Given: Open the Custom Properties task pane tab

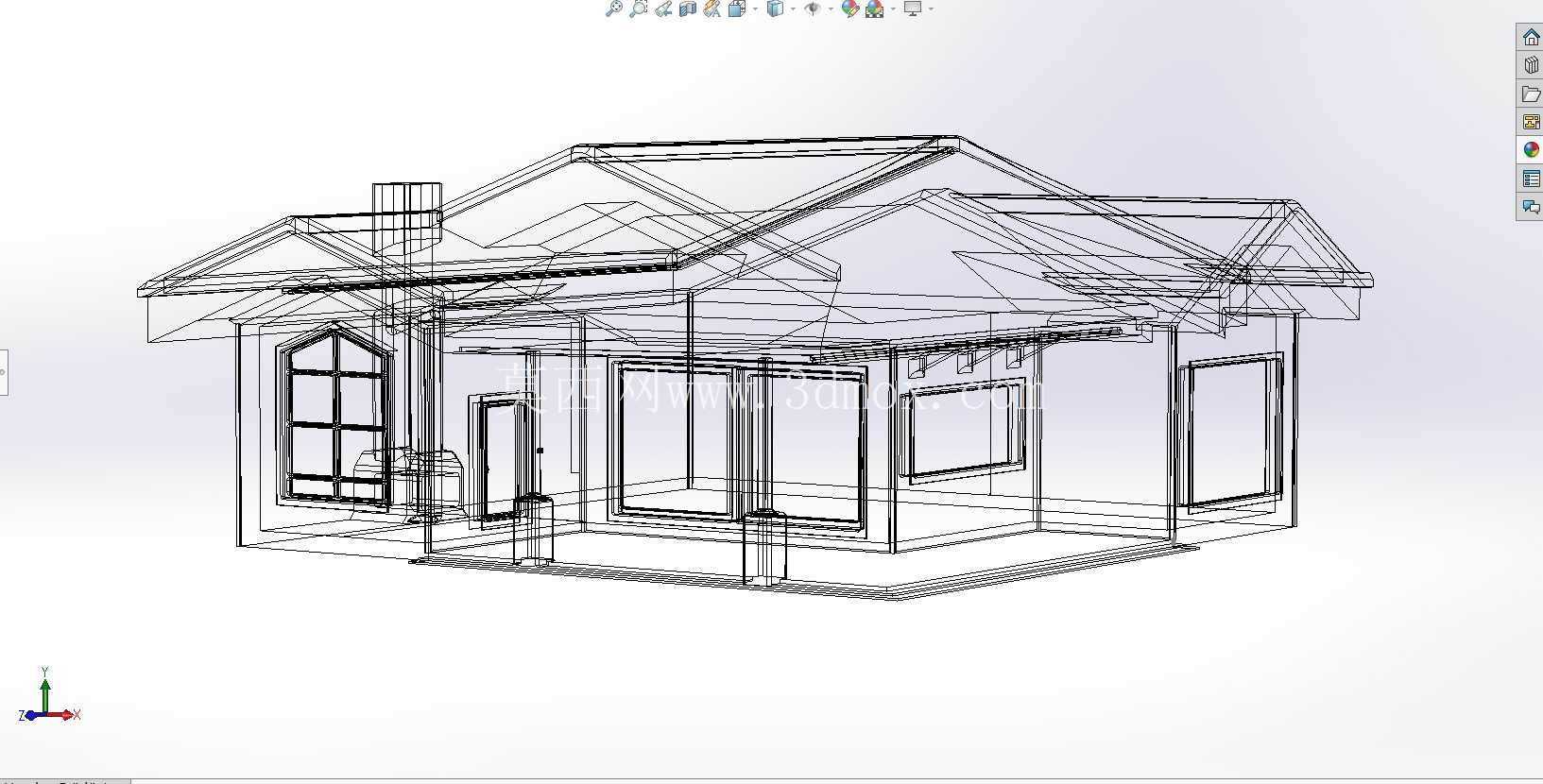Looking at the screenshot, I should pyautogui.click(x=1531, y=179).
